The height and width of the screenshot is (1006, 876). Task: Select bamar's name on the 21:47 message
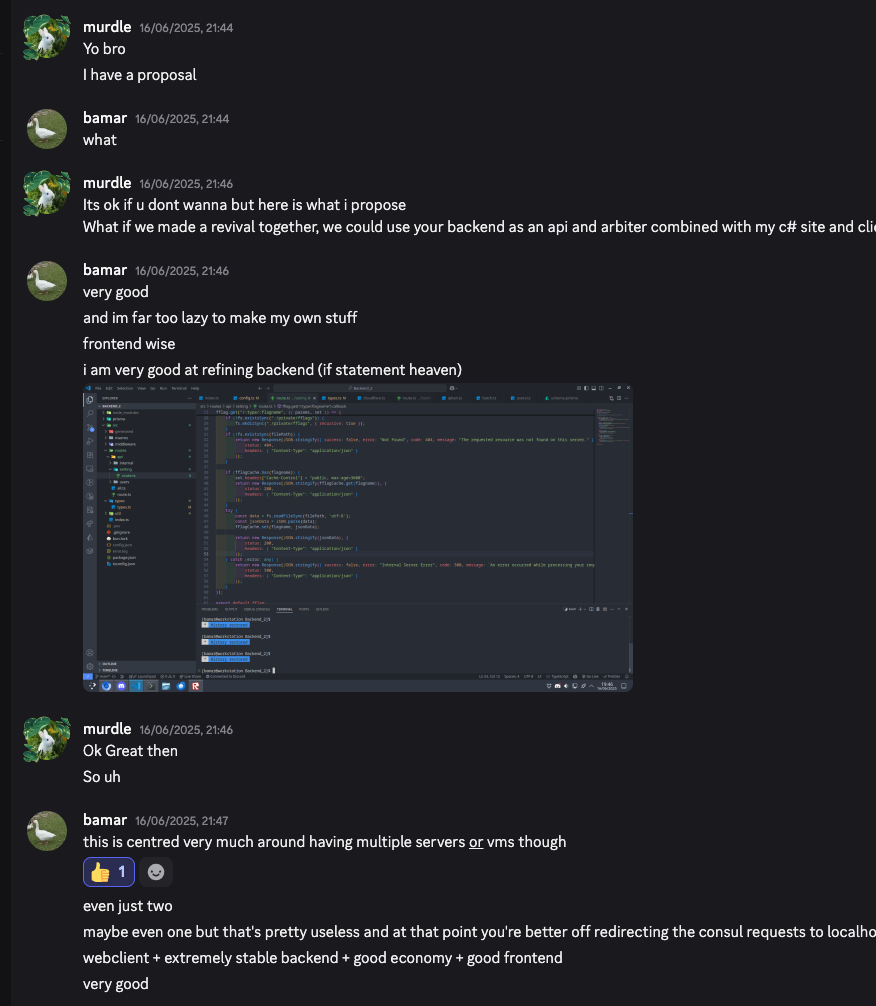(x=105, y=820)
